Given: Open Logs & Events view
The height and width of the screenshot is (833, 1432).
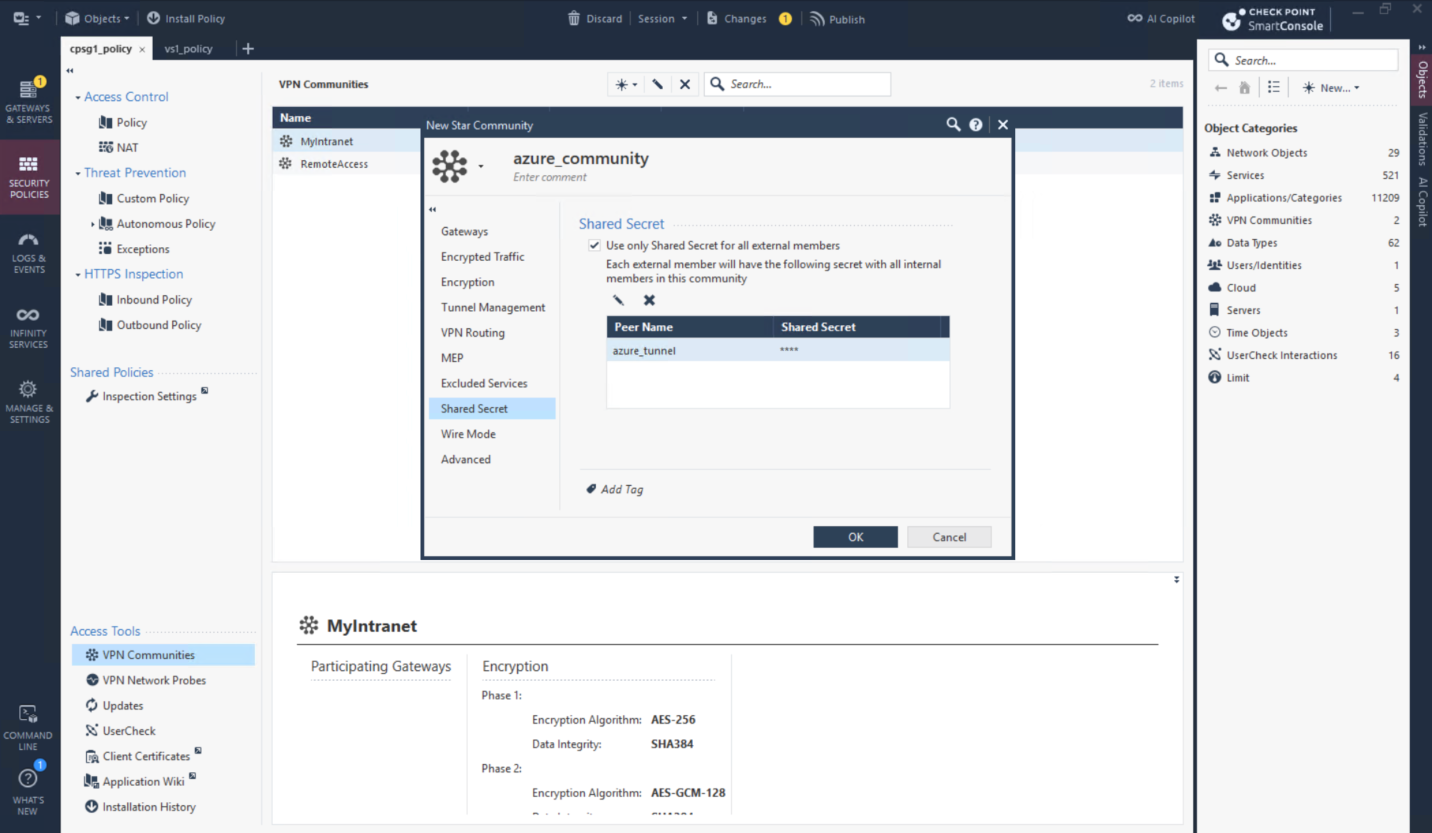Looking at the screenshot, I should [x=28, y=253].
